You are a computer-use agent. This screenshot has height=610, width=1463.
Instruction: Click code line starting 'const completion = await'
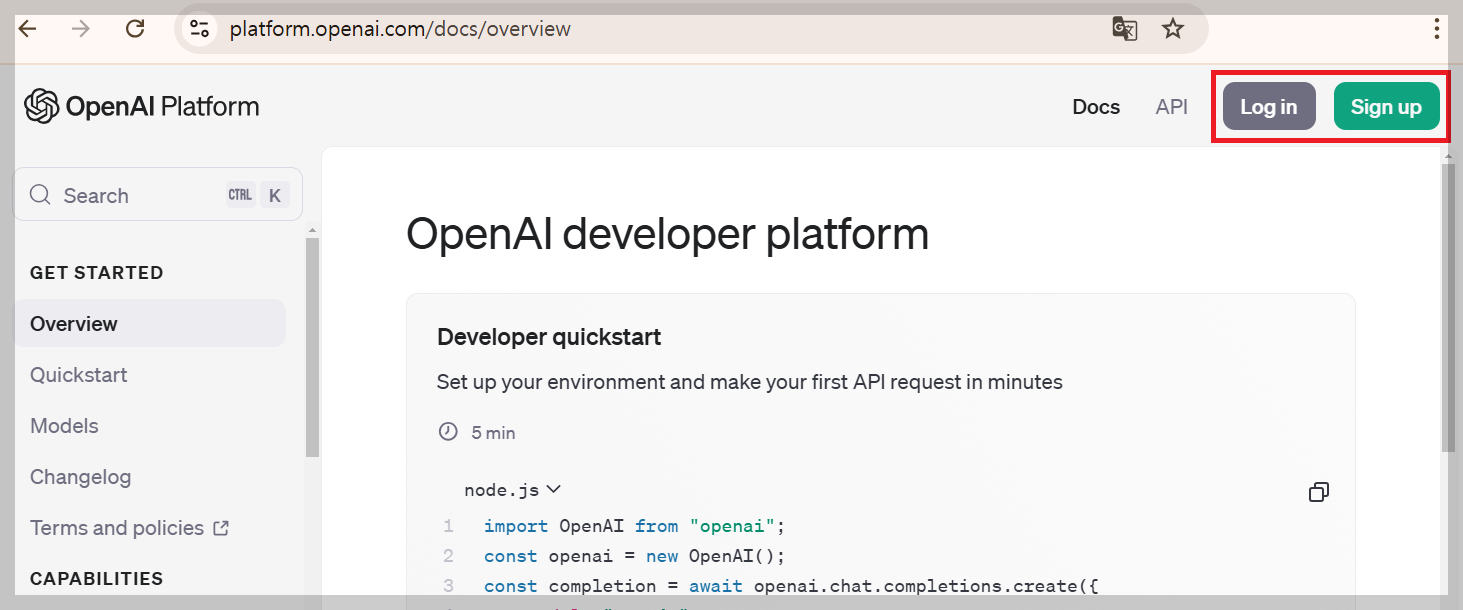pyautogui.click(x=791, y=586)
